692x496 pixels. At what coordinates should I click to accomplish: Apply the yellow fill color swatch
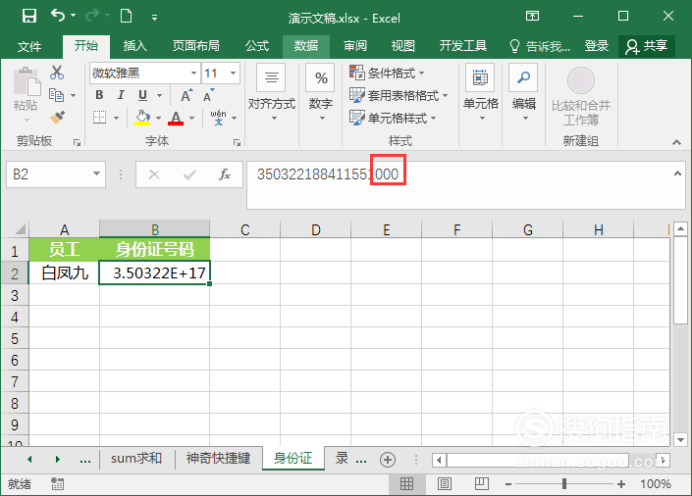142,118
